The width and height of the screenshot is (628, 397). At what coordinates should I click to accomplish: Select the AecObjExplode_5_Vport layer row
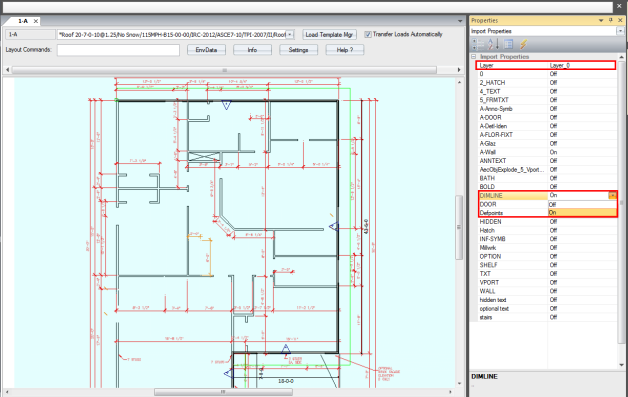(x=547, y=169)
